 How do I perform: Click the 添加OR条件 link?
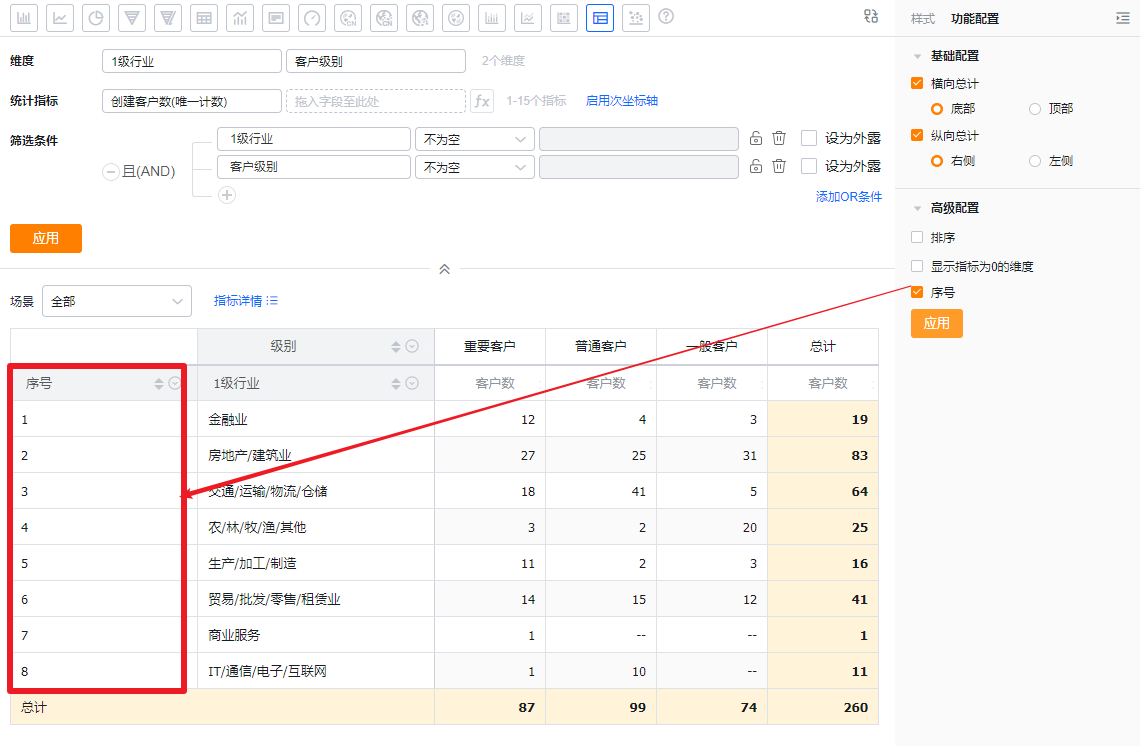pos(848,197)
